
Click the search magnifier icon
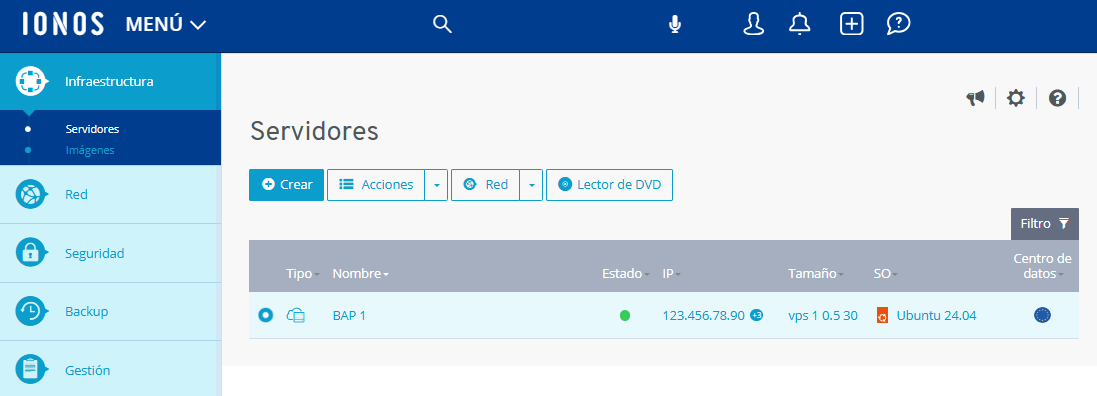click(442, 25)
